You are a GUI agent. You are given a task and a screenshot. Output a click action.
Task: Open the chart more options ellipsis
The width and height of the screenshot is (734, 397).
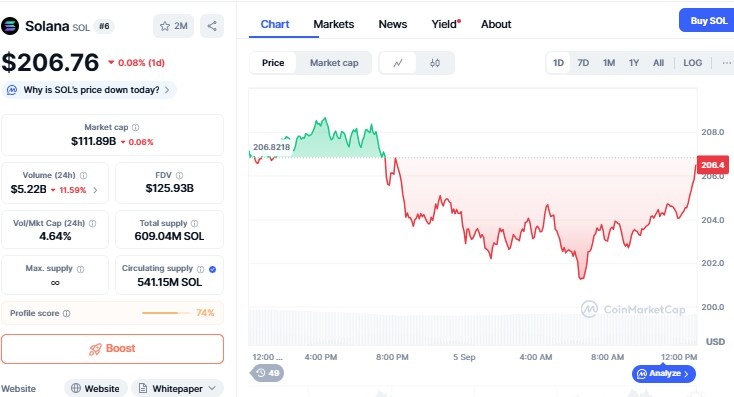click(726, 63)
